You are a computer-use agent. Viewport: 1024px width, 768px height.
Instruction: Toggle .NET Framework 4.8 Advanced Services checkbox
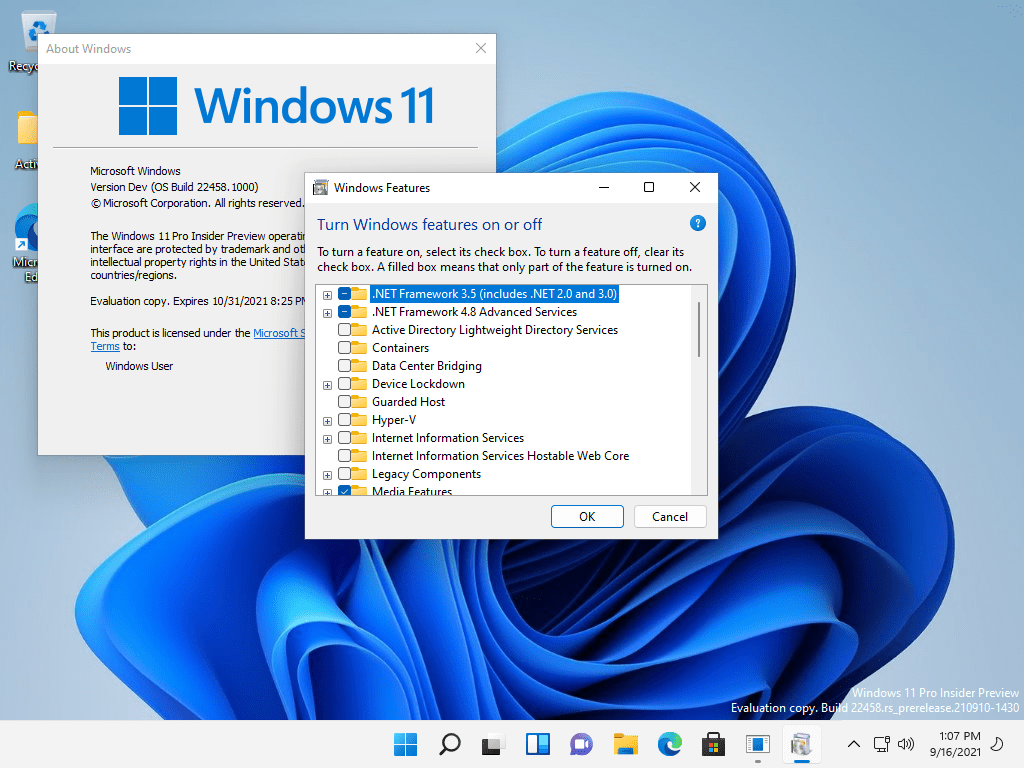344,312
